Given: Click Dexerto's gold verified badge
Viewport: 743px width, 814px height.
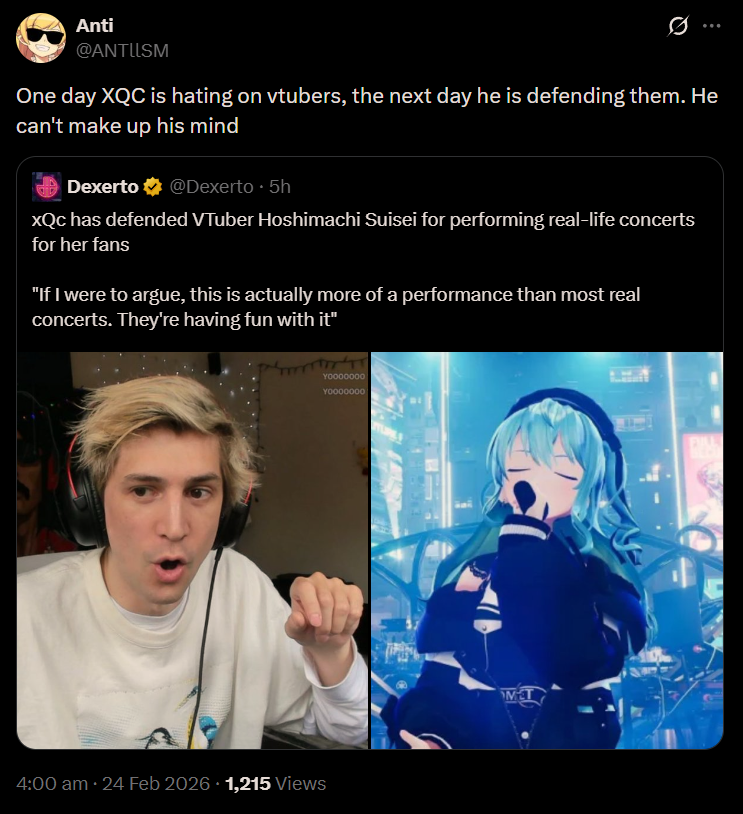Looking at the screenshot, I should (153, 187).
